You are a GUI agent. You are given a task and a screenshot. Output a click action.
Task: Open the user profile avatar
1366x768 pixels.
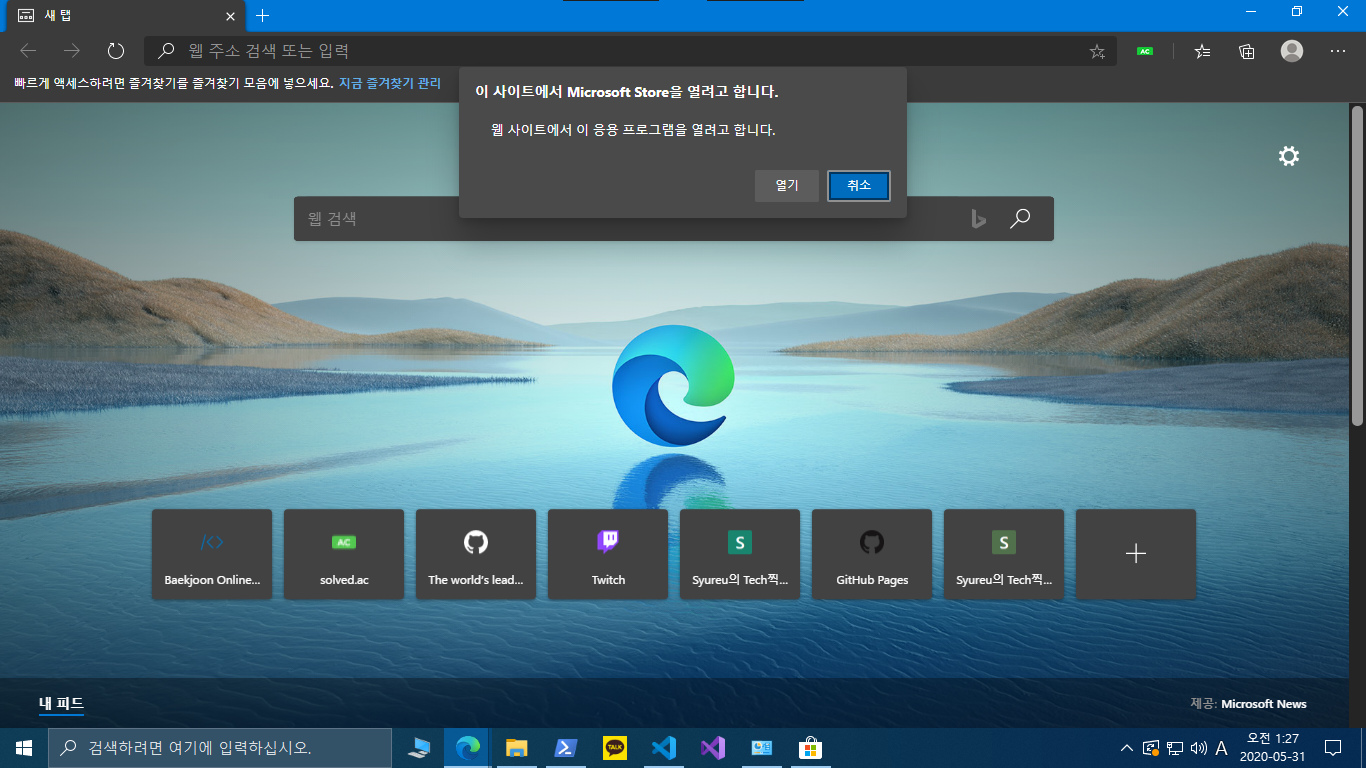click(x=1292, y=51)
